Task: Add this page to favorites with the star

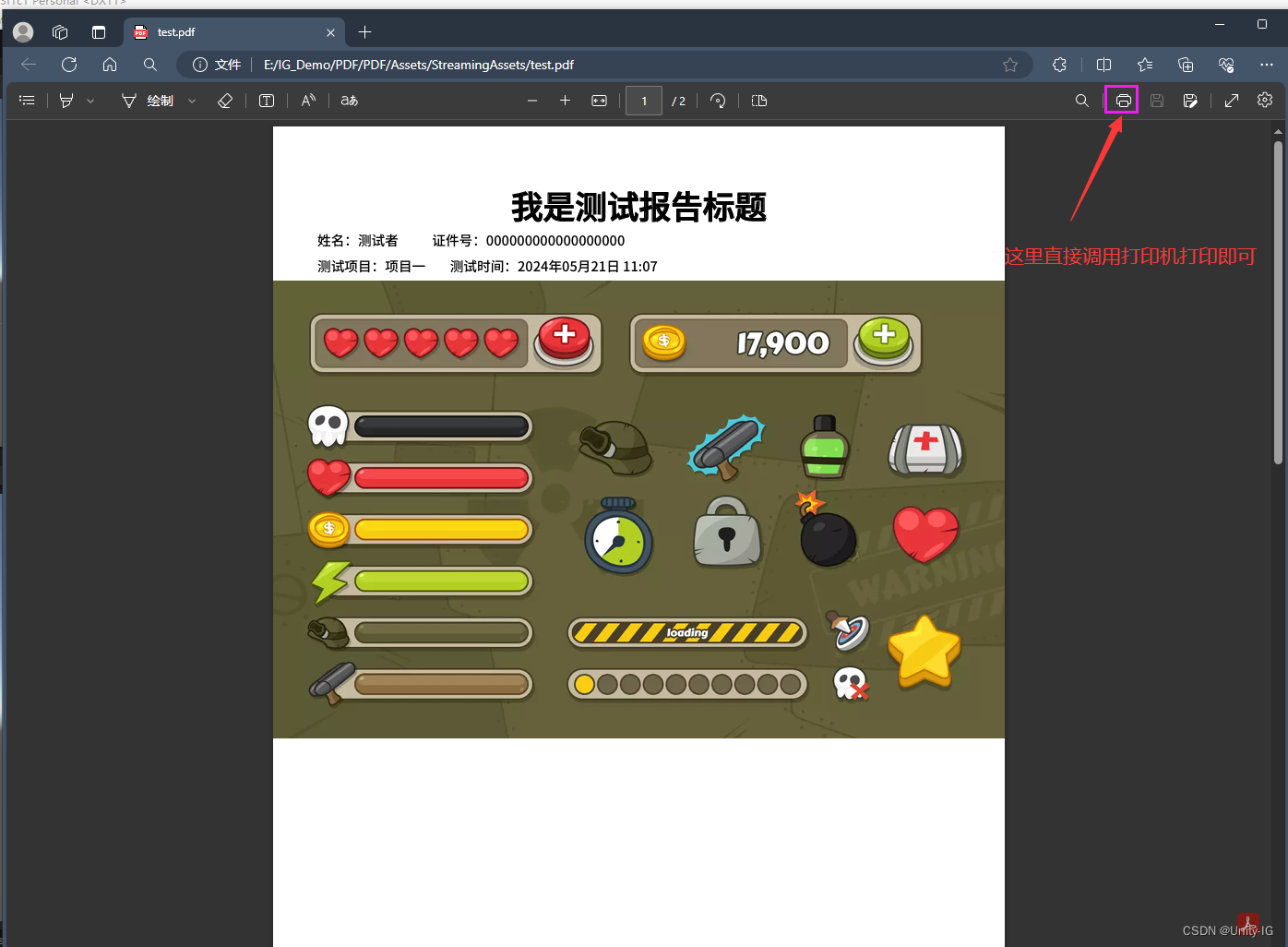Action: click(x=1010, y=65)
